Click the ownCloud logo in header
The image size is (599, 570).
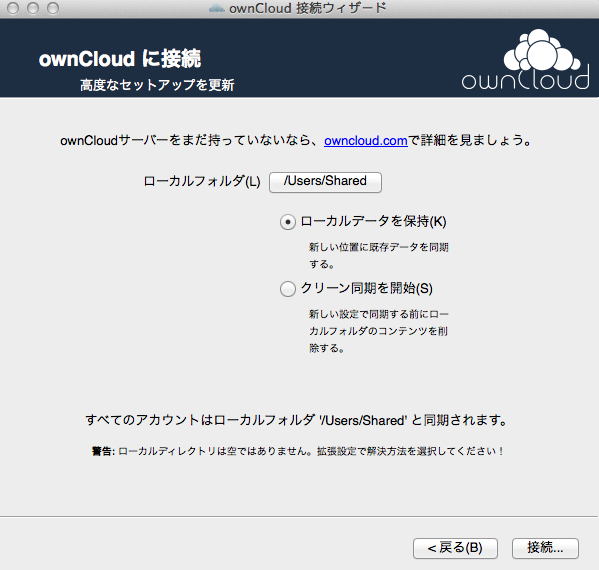pos(526,59)
